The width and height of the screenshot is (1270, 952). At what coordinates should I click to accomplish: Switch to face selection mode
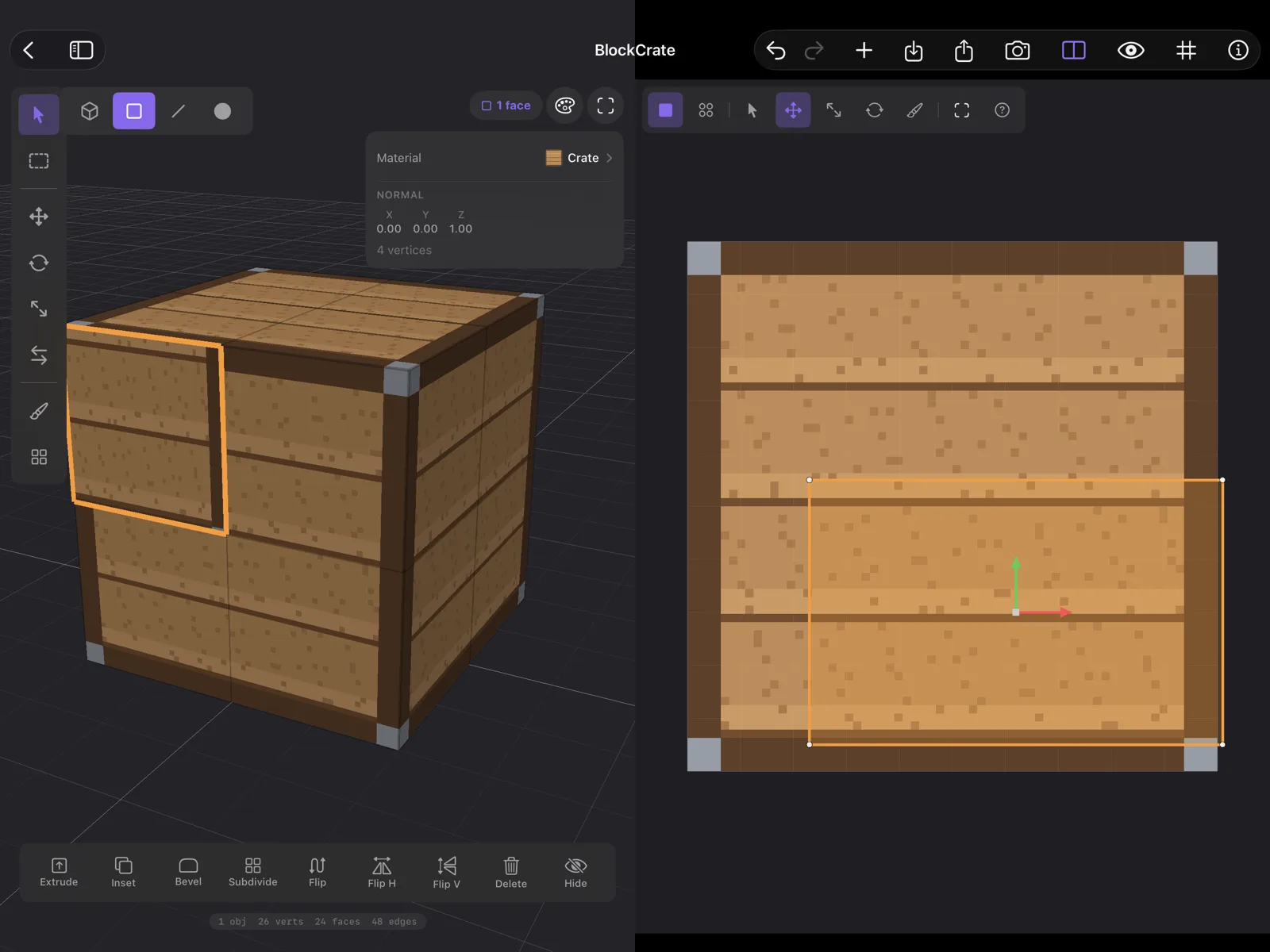[134, 111]
